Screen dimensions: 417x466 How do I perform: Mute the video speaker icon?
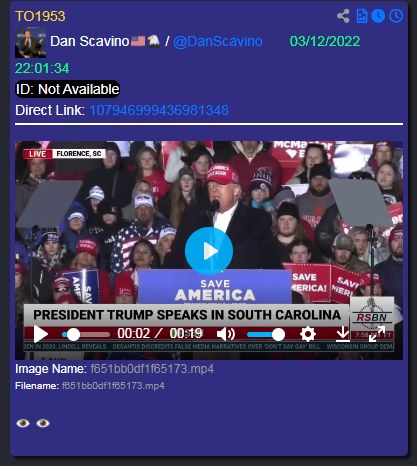tap(226, 334)
